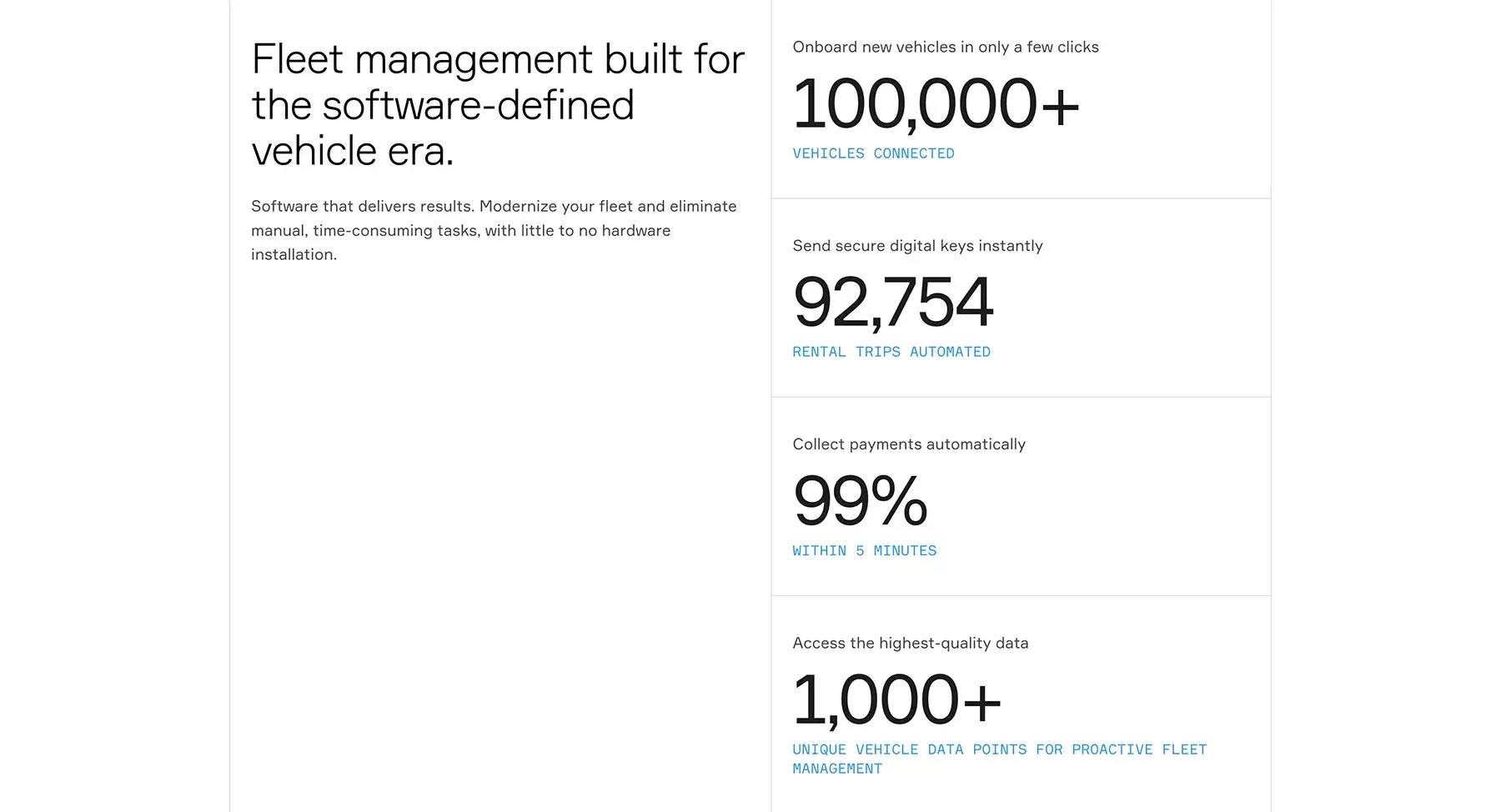Click "vehicle era." at the heading's end

click(x=352, y=152)
